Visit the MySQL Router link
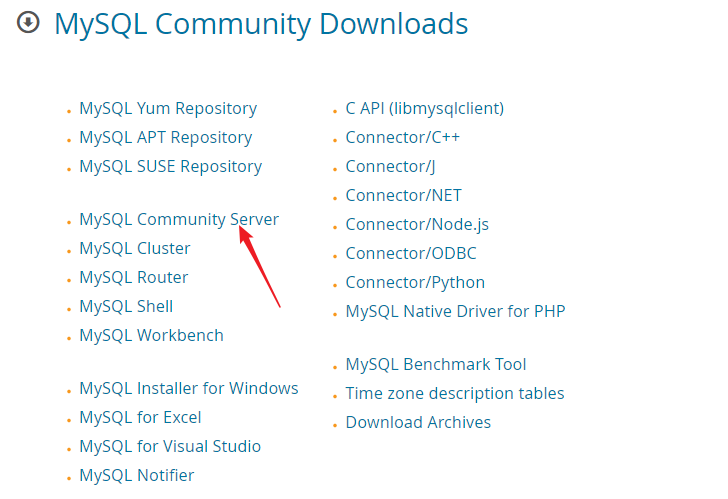Screen dimensions: 728x499 pyautogui.click(x=134, y=278)
